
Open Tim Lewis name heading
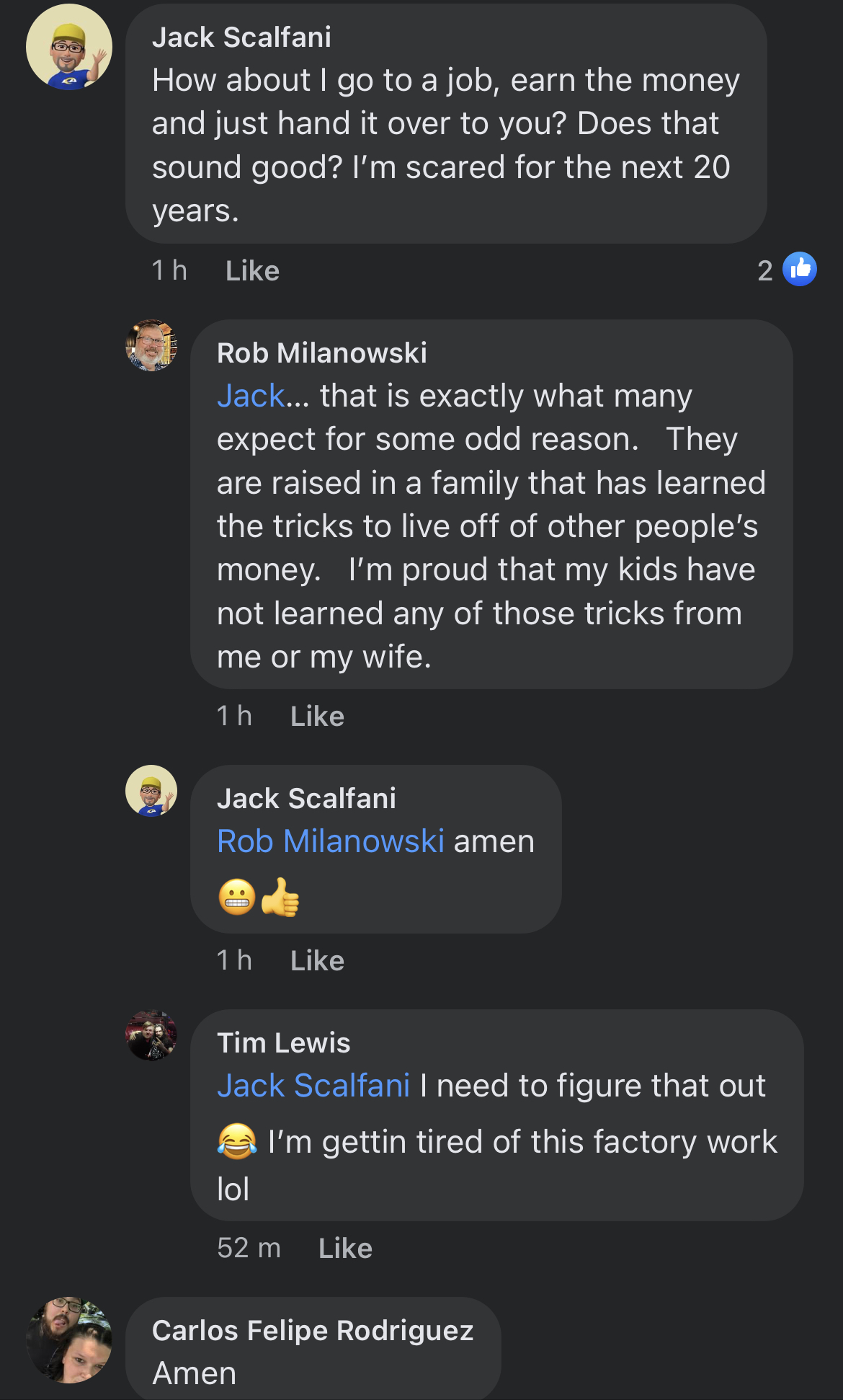[284, 1043]
